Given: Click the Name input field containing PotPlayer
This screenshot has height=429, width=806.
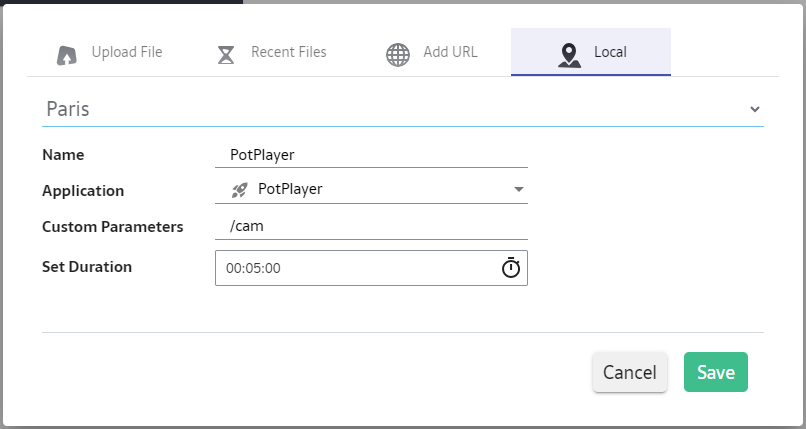Looking at the screenshot, I should click(370, 155).
